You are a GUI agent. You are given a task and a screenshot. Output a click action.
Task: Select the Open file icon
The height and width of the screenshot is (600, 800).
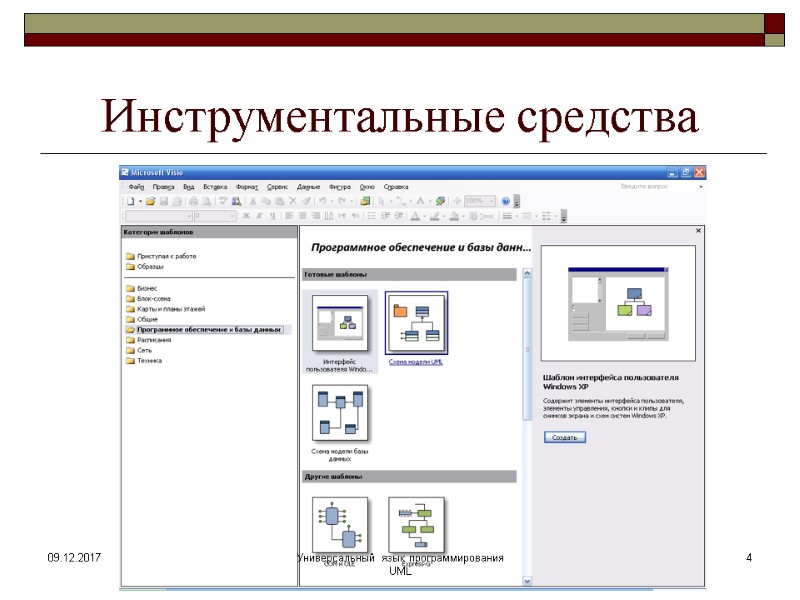(150, 200)
